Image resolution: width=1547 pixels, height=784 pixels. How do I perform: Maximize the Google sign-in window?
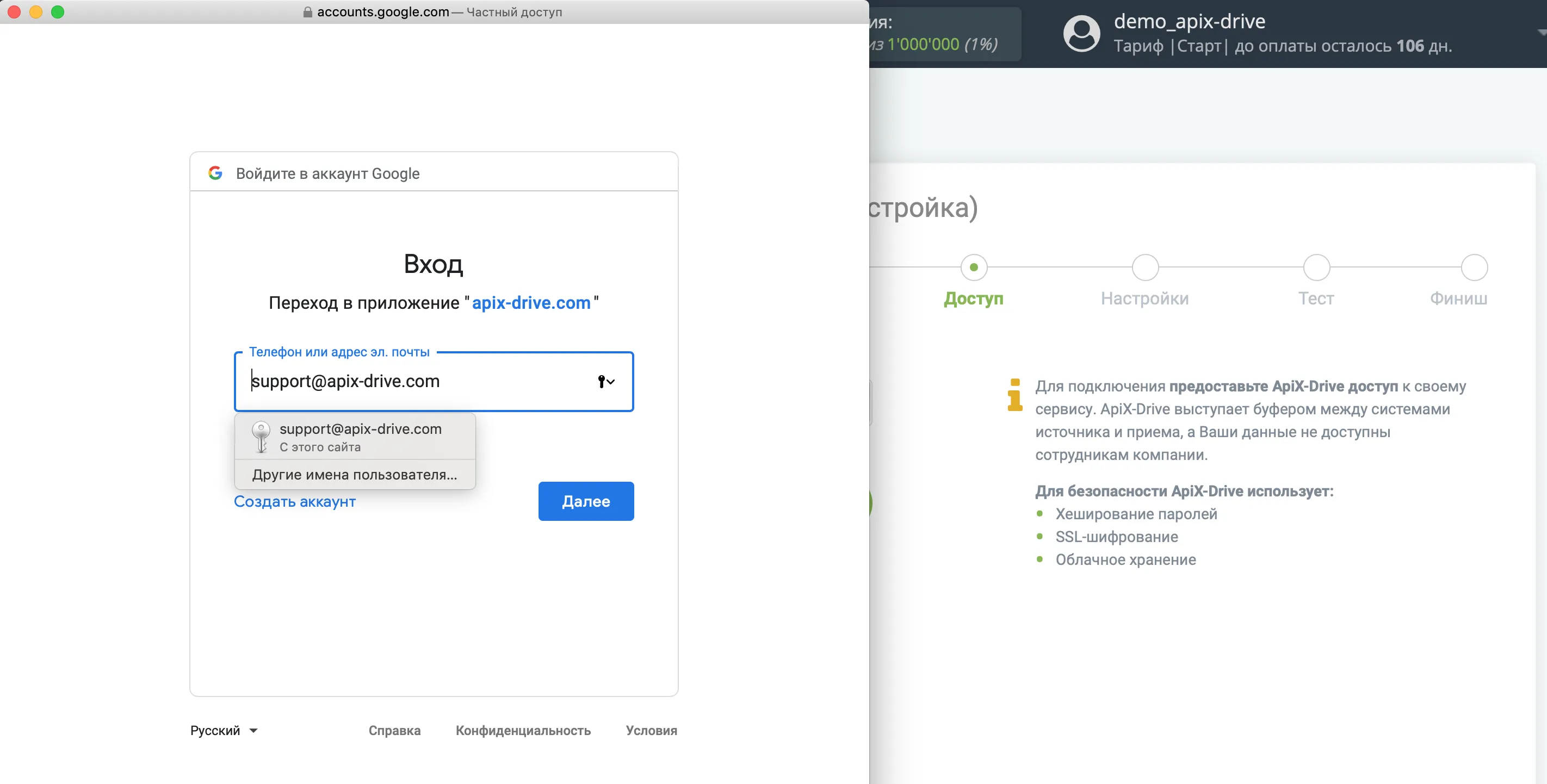click(58, 12)
